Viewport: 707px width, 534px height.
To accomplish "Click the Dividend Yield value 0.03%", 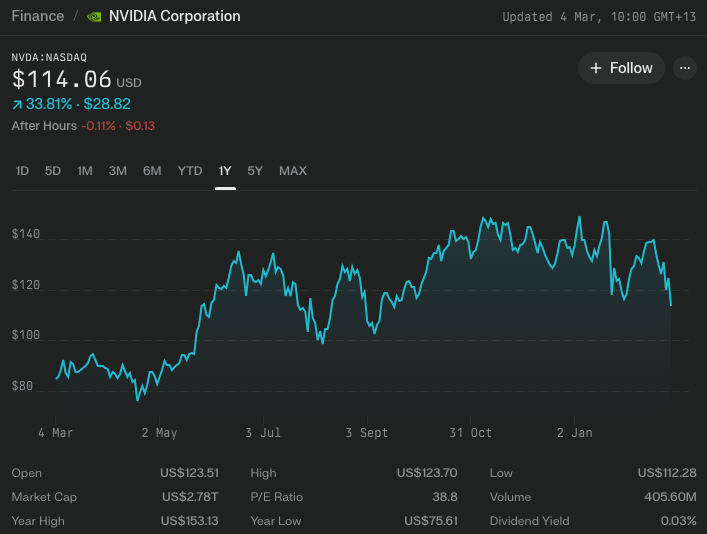I will click(x=679, y=521).
